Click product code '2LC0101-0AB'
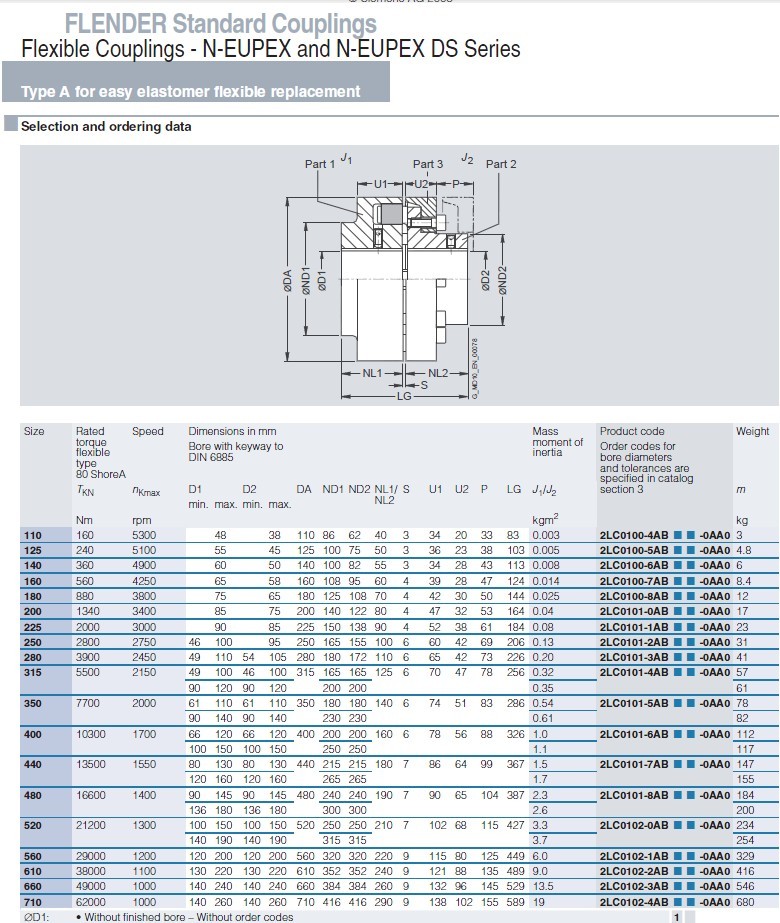This screenshot has width=780, height=923. (634, 612)
